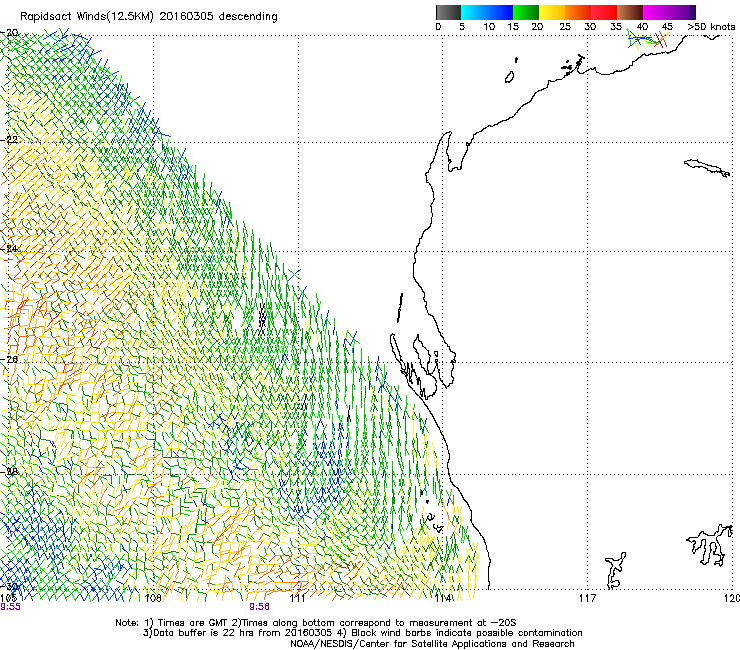Click the "-26" latitude label
This screenshot has width=740, height=650.
tap(10, 359)
